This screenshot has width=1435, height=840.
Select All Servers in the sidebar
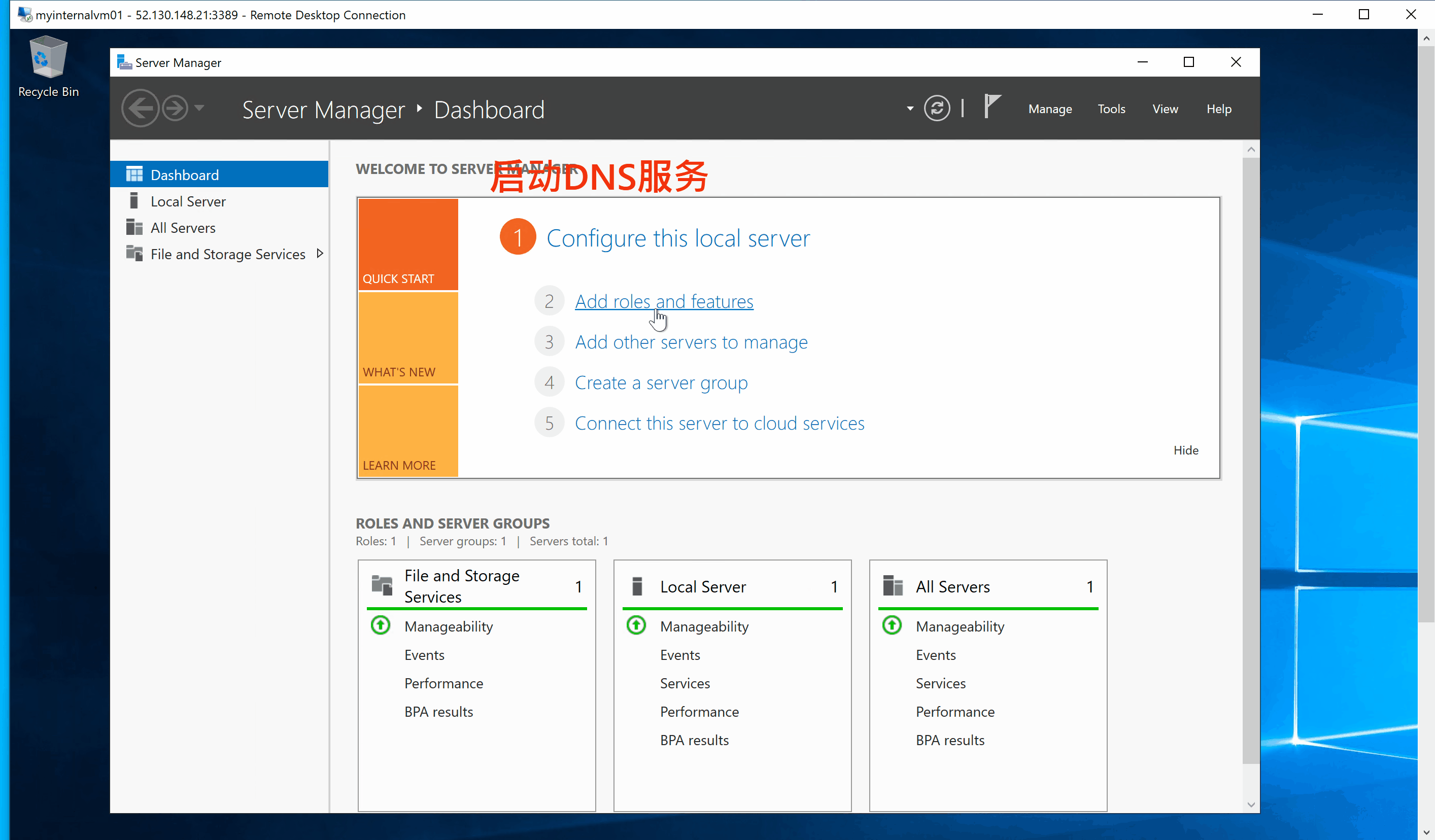tap(183, 228)
